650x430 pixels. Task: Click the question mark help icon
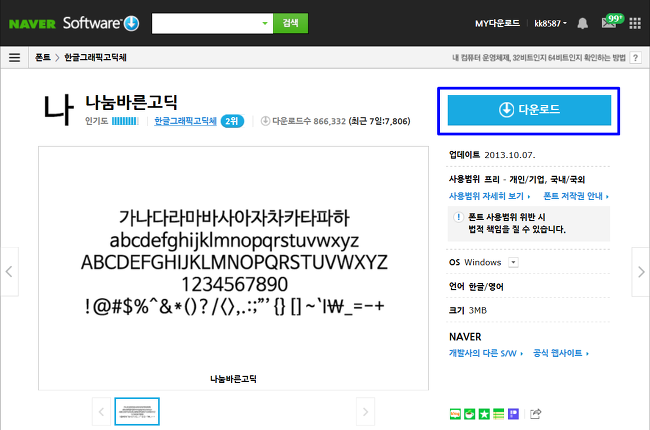(x=635, y=58)
